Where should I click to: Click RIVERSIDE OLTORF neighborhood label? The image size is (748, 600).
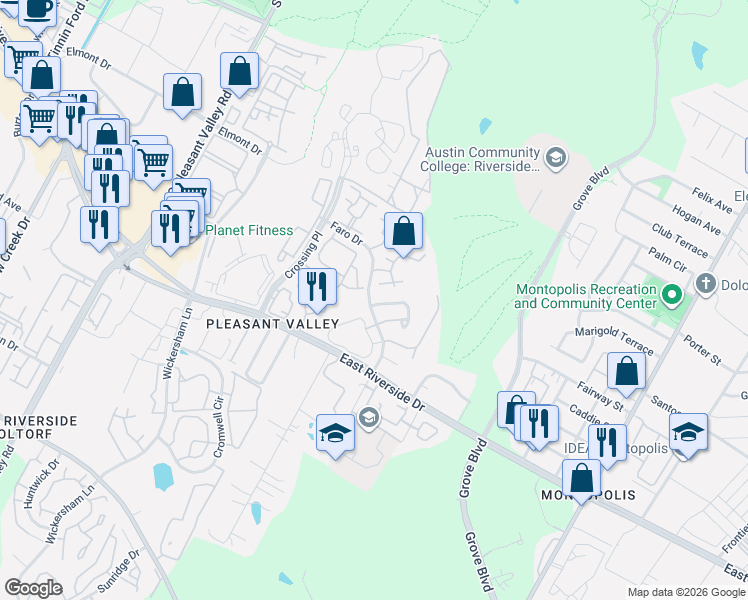click(39, 427)
